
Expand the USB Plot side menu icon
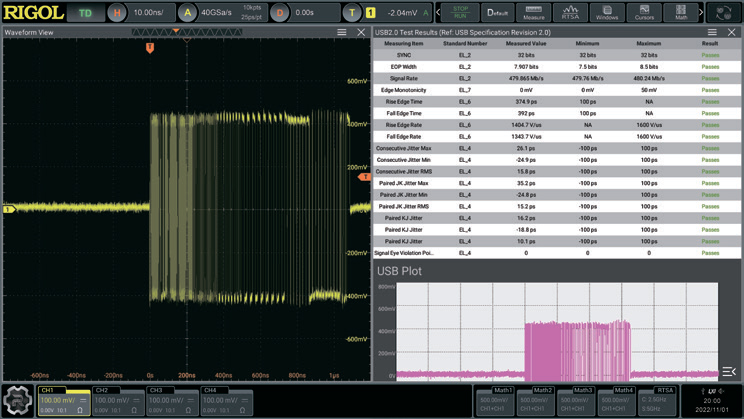pyautogui.click(x=729, y=372)
